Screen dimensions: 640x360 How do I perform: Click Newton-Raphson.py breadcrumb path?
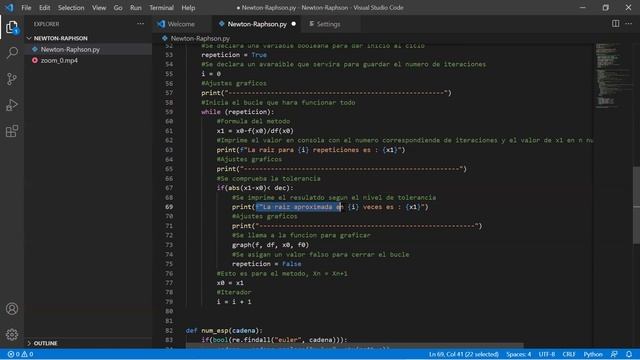pyautogui.click(x=200, y=38)
